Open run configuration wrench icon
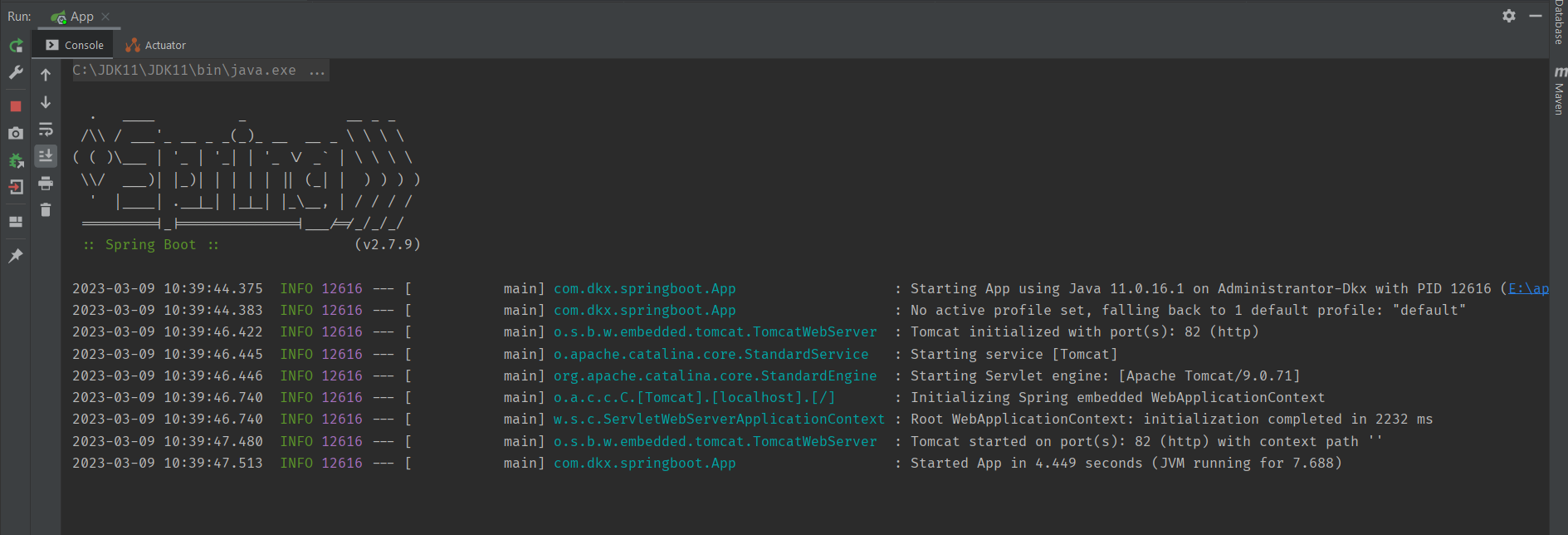1568x535 pixels. [16, 73]
